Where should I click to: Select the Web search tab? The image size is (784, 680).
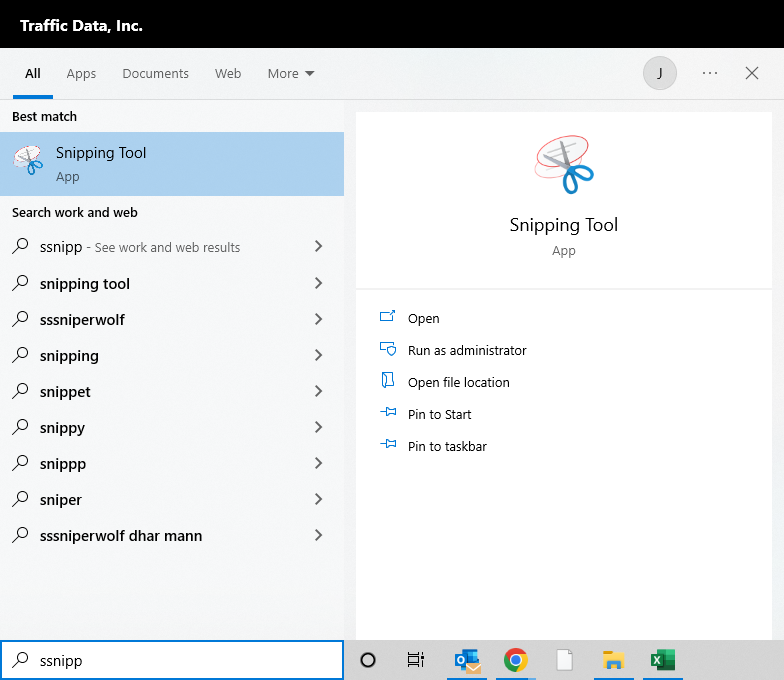point(228,73)
